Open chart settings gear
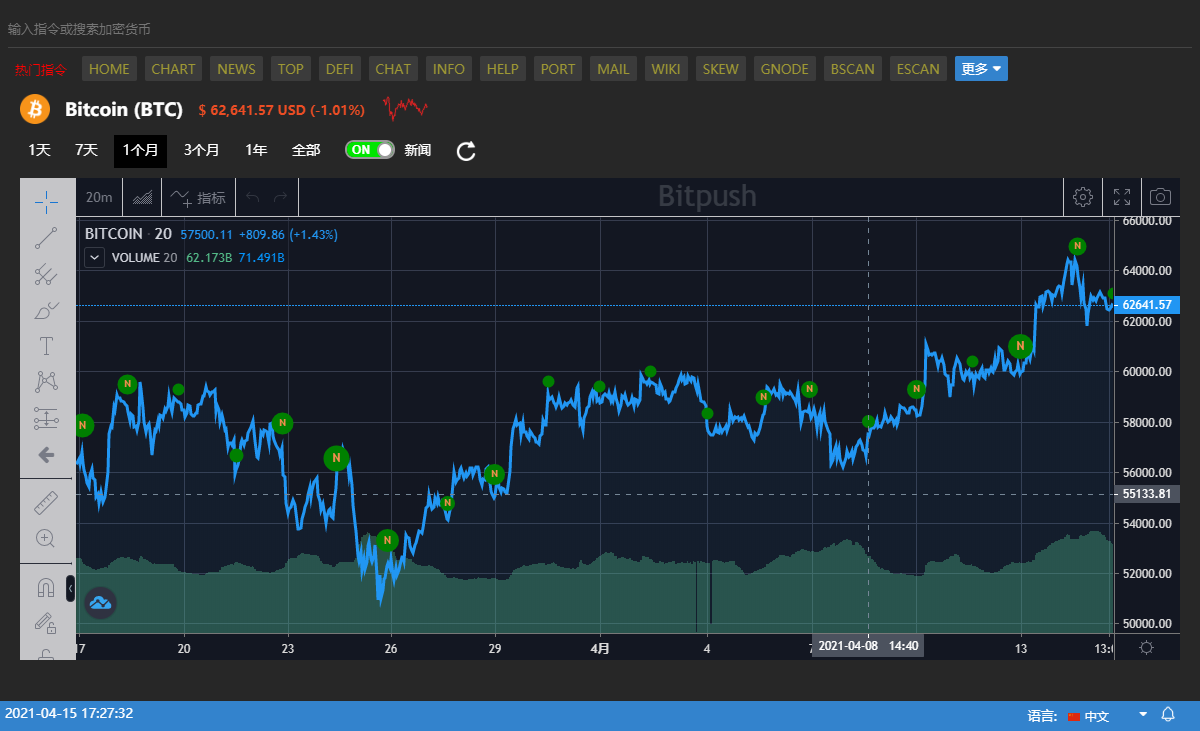Screen dimensions: 1200x731 pyautogui.click(x=1082, y=197)
